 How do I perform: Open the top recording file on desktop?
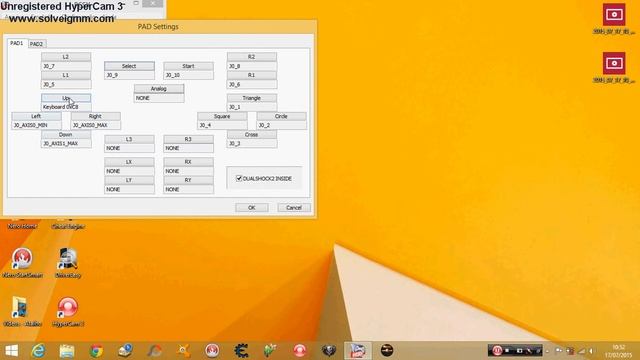click(614, 19)
